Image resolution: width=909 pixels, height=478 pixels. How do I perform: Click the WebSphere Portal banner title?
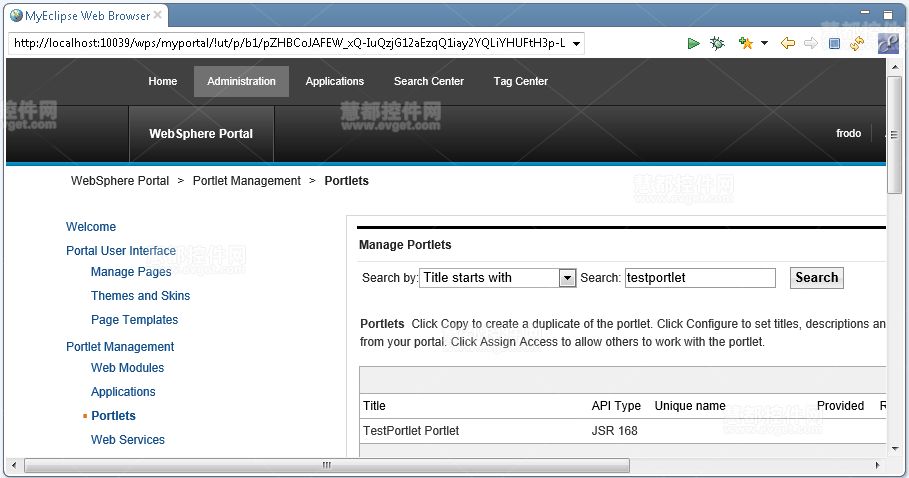tap(201, 134)
